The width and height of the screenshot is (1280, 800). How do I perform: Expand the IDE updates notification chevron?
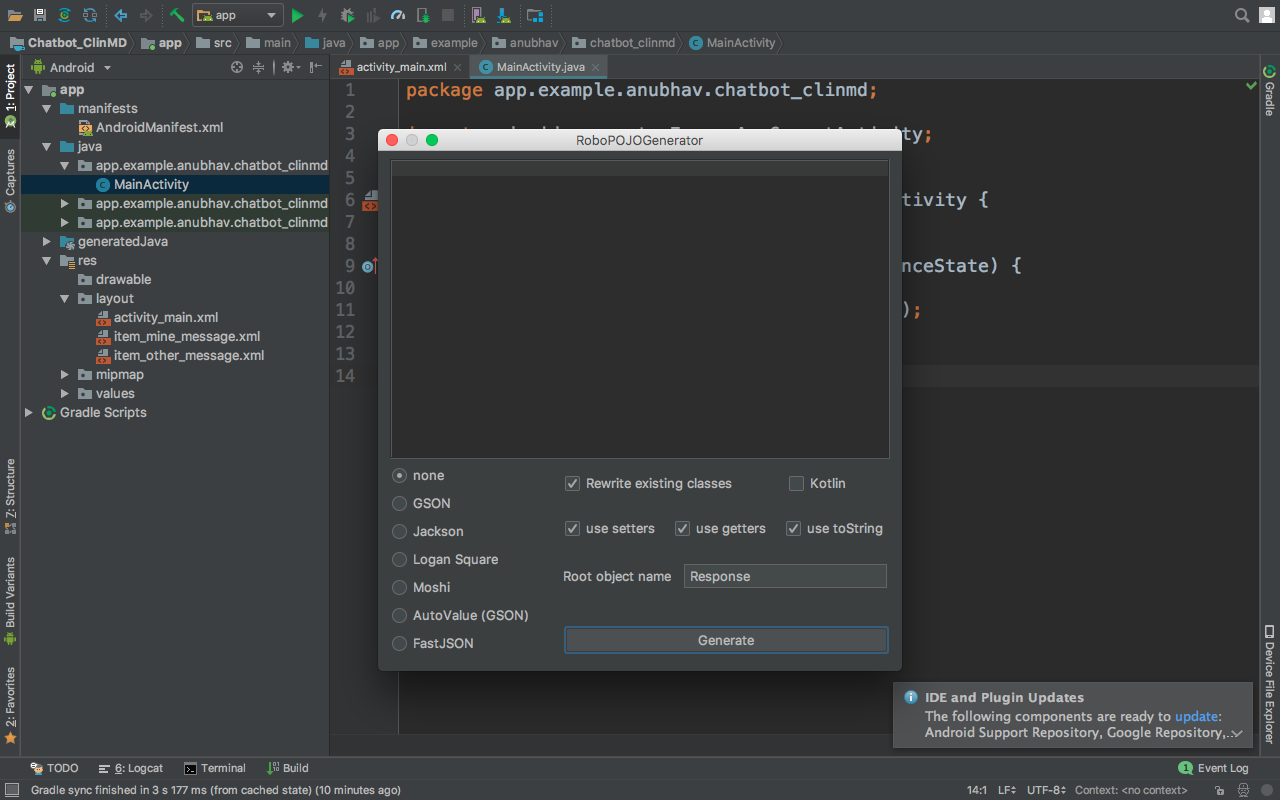(1237, 734)
